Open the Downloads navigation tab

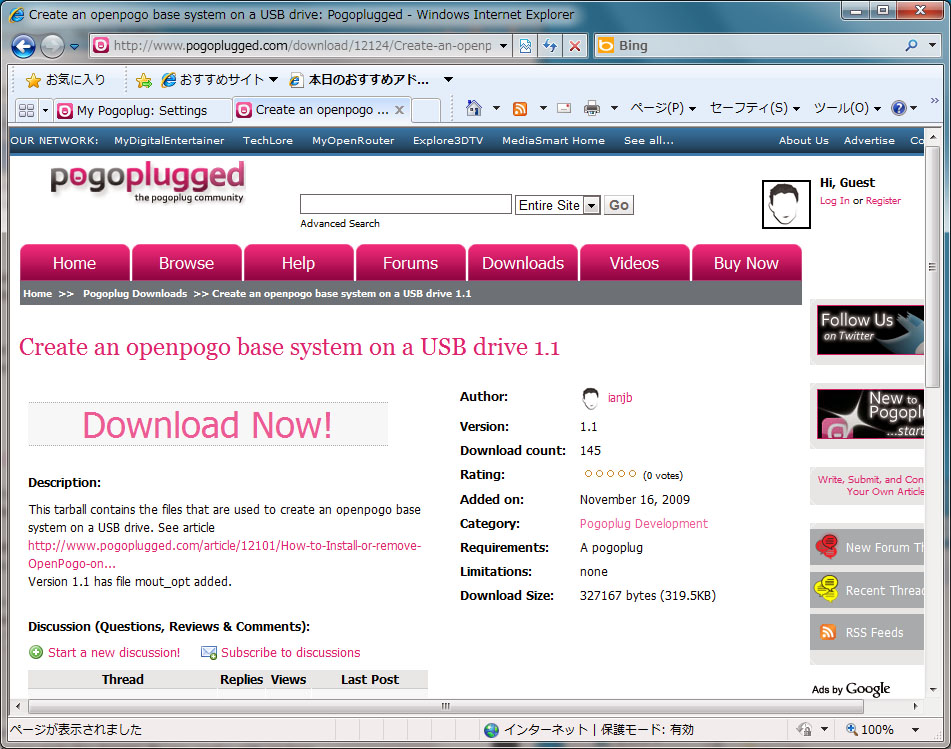point(523,263)
